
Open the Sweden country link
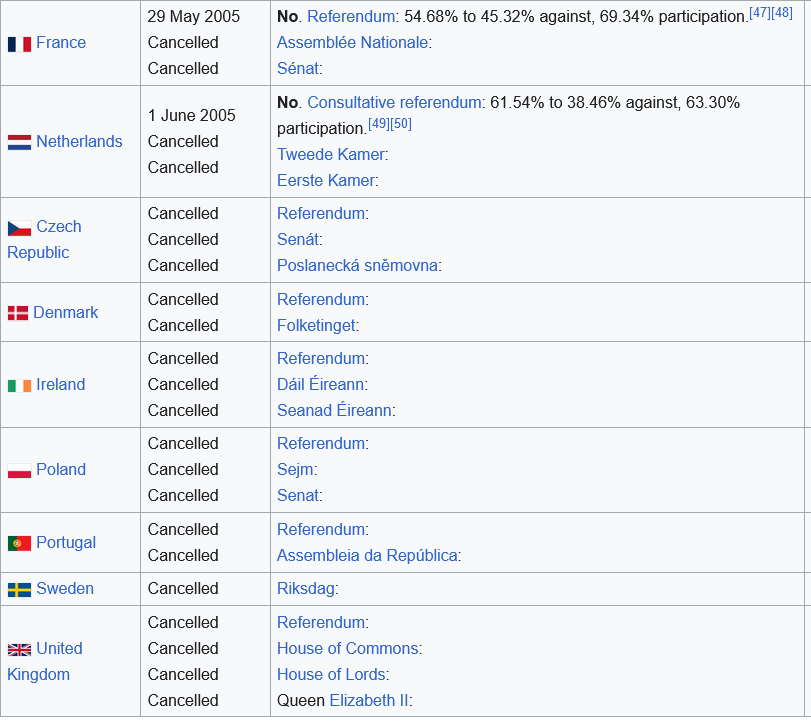coord(65,588)
